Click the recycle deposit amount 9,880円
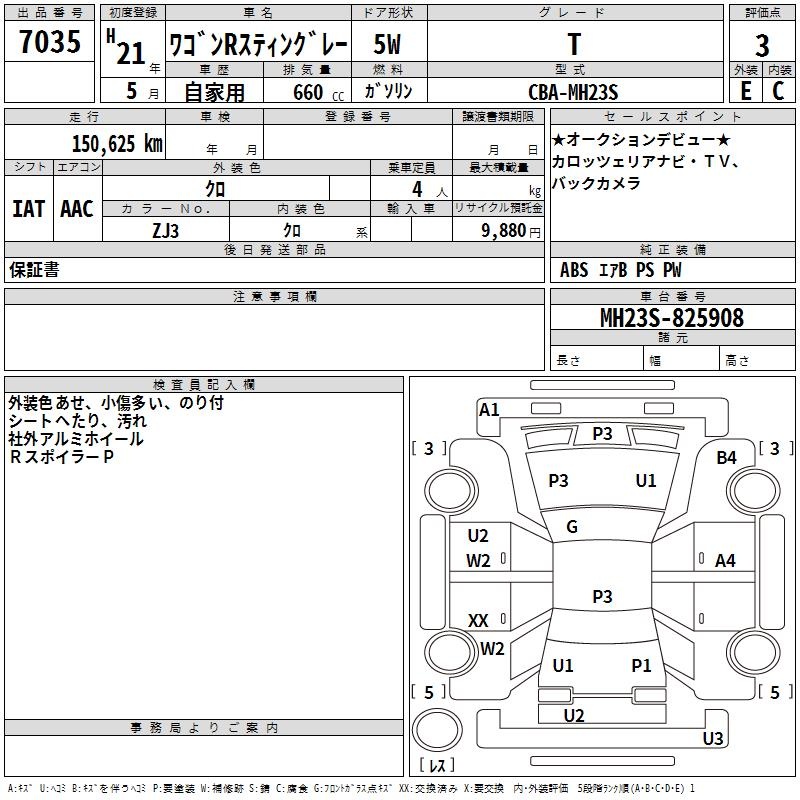Screen dimensions: 800x800 point(510,230)
